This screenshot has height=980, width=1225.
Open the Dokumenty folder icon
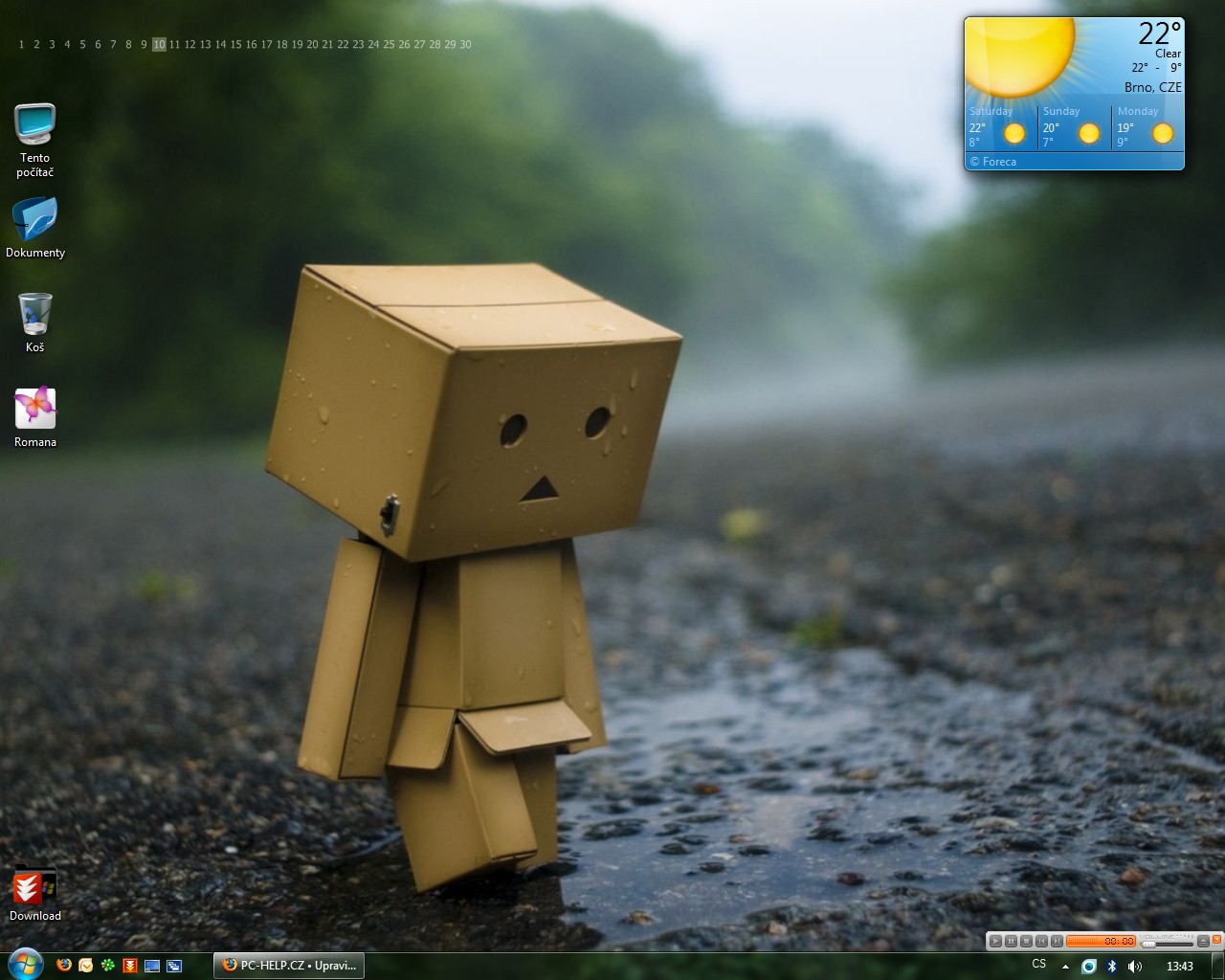35,228
